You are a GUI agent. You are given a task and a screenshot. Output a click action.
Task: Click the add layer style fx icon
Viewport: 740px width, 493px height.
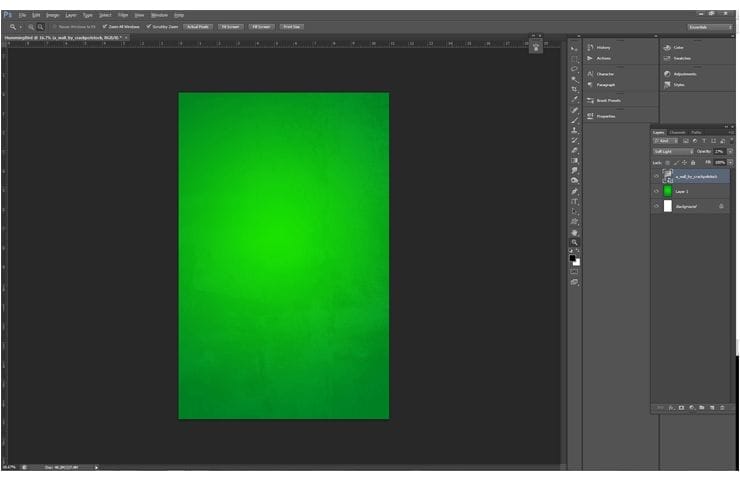click(671, 408)
